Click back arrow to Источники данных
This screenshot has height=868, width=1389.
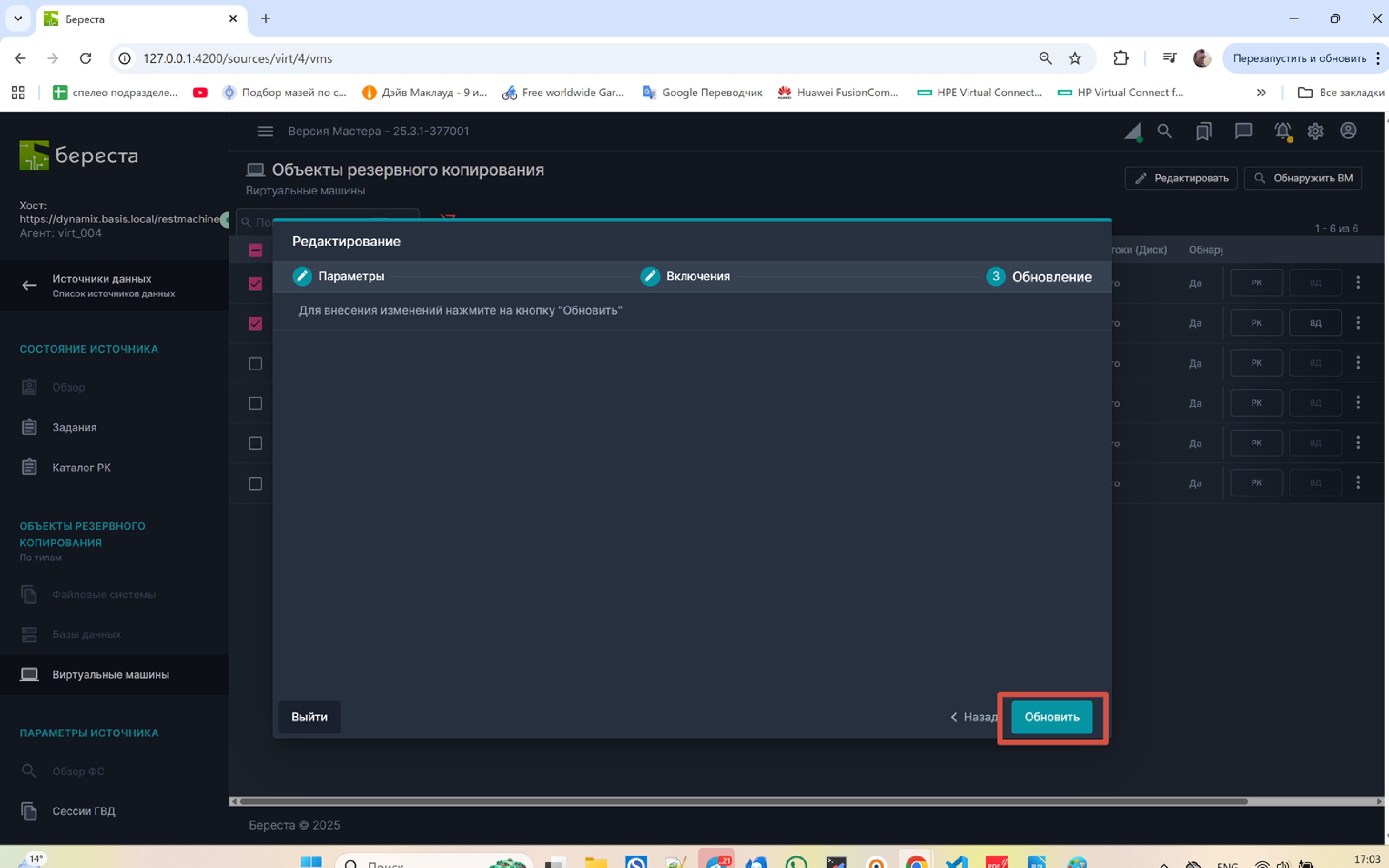[x=29, y=285]
